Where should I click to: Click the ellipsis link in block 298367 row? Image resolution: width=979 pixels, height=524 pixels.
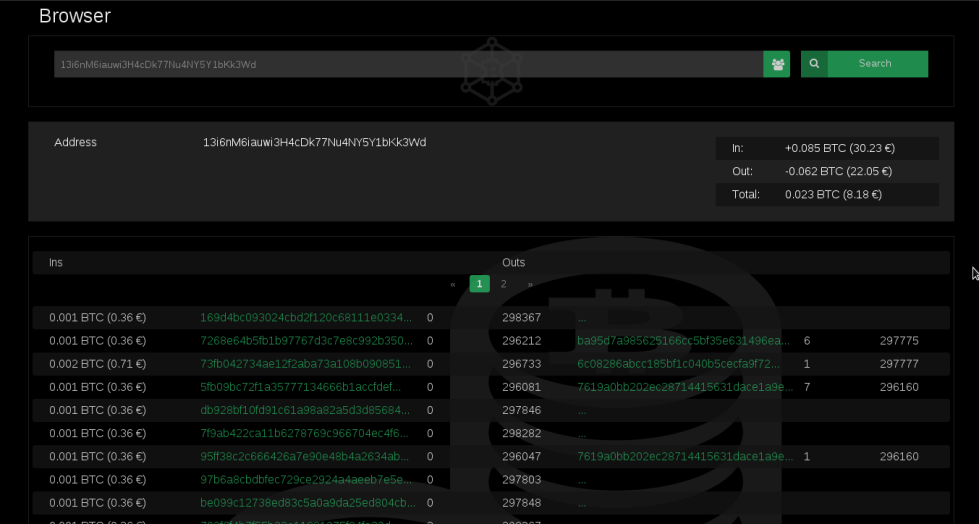click(x=582, y=319)
